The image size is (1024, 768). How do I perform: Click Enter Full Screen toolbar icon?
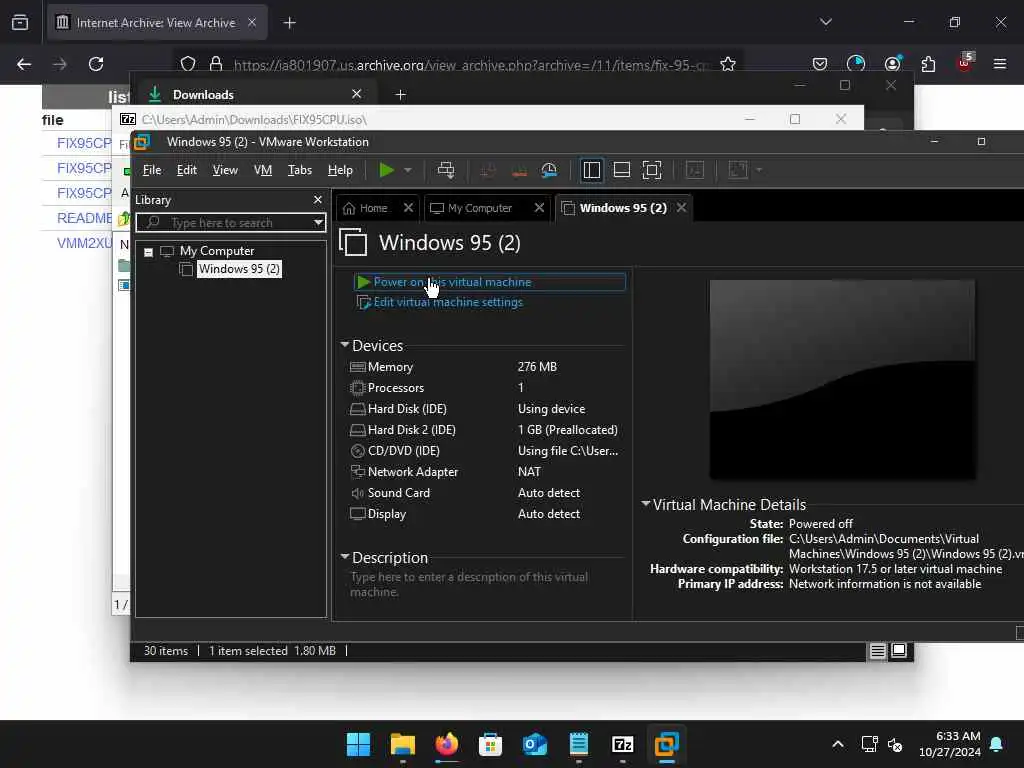point(652,170)
